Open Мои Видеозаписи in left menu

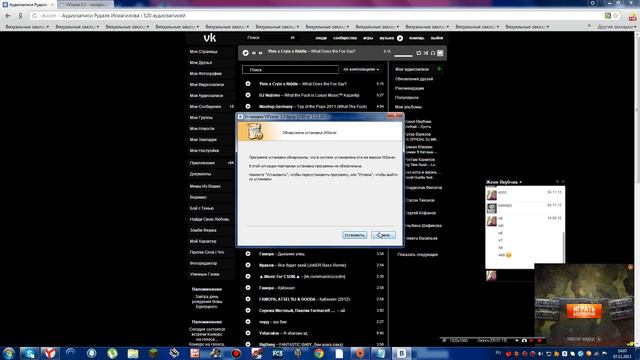coord(207,85)
